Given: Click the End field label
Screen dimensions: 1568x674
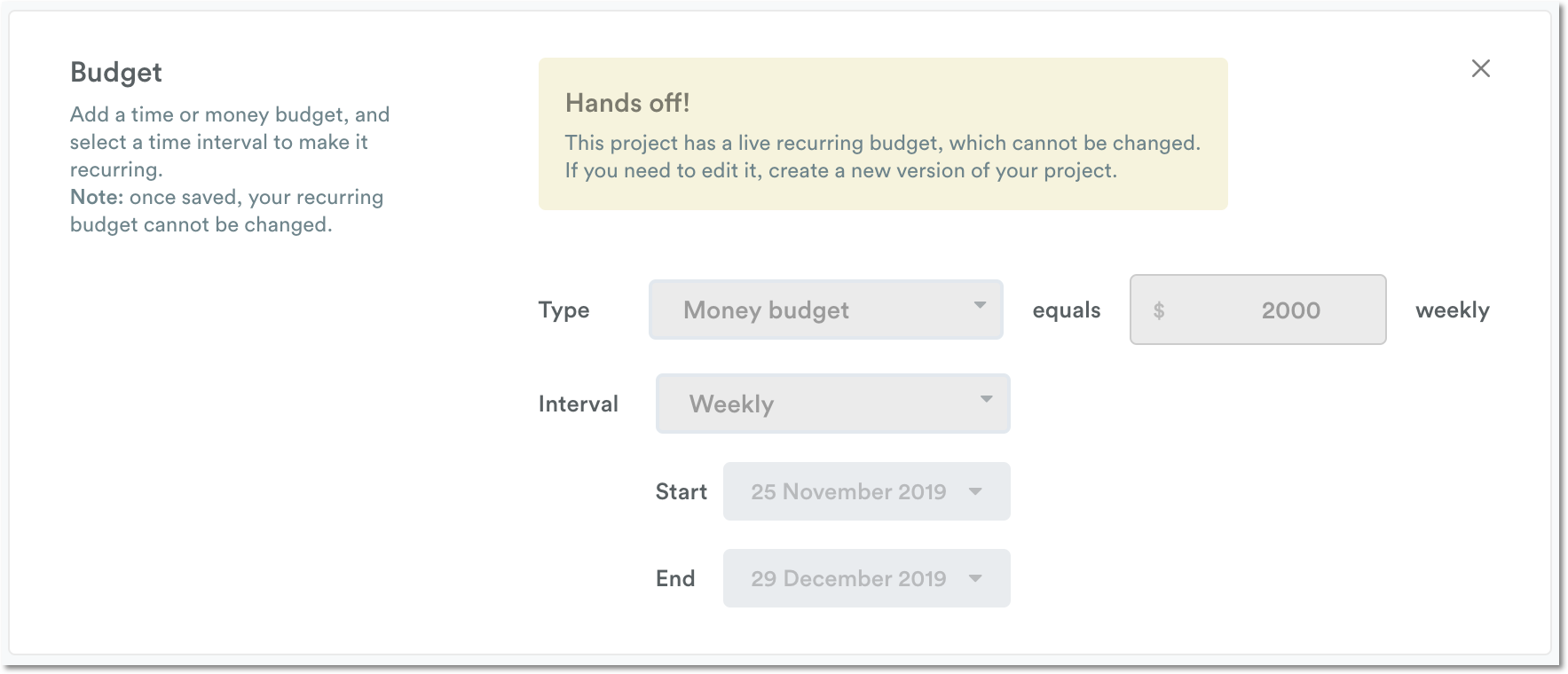Looking at the screenshot, I should [675, 578].
